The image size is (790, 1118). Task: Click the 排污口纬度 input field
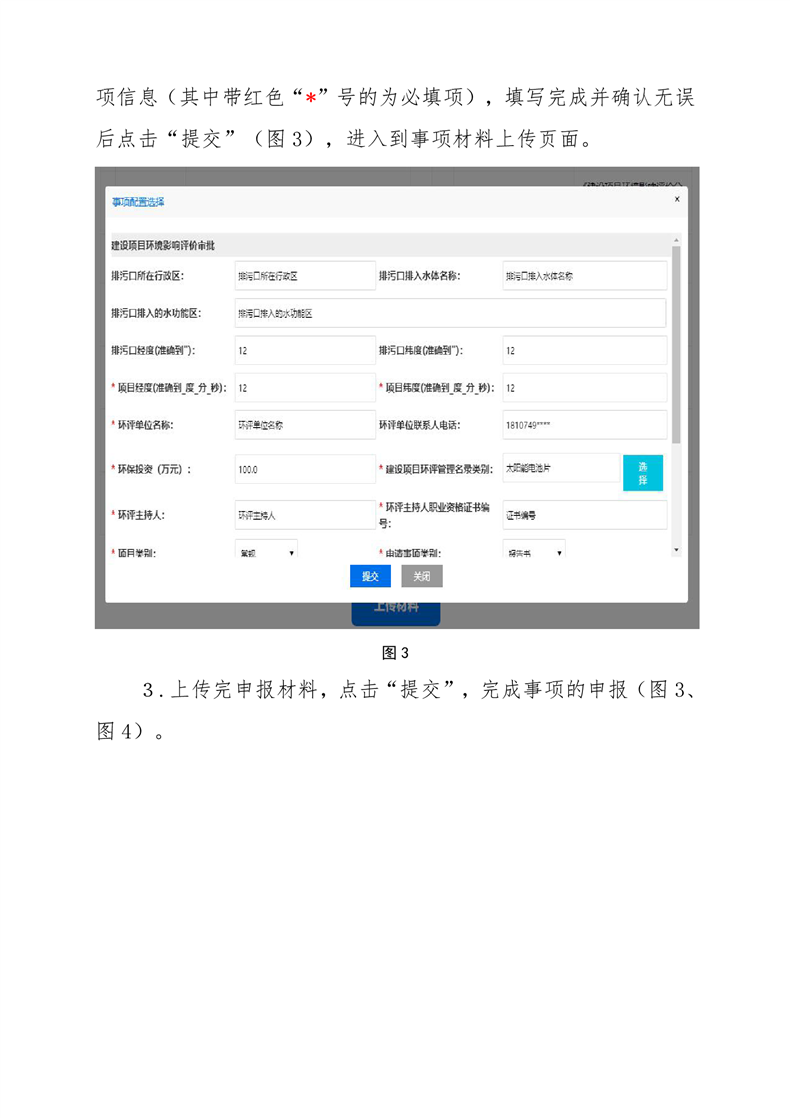click(x=585, y=350)
